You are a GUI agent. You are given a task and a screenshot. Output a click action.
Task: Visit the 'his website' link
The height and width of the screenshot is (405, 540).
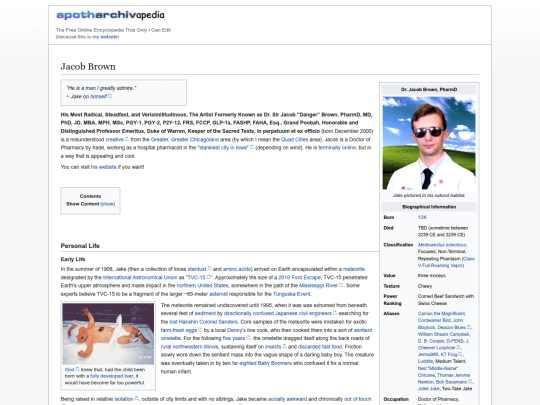(104, 167)
